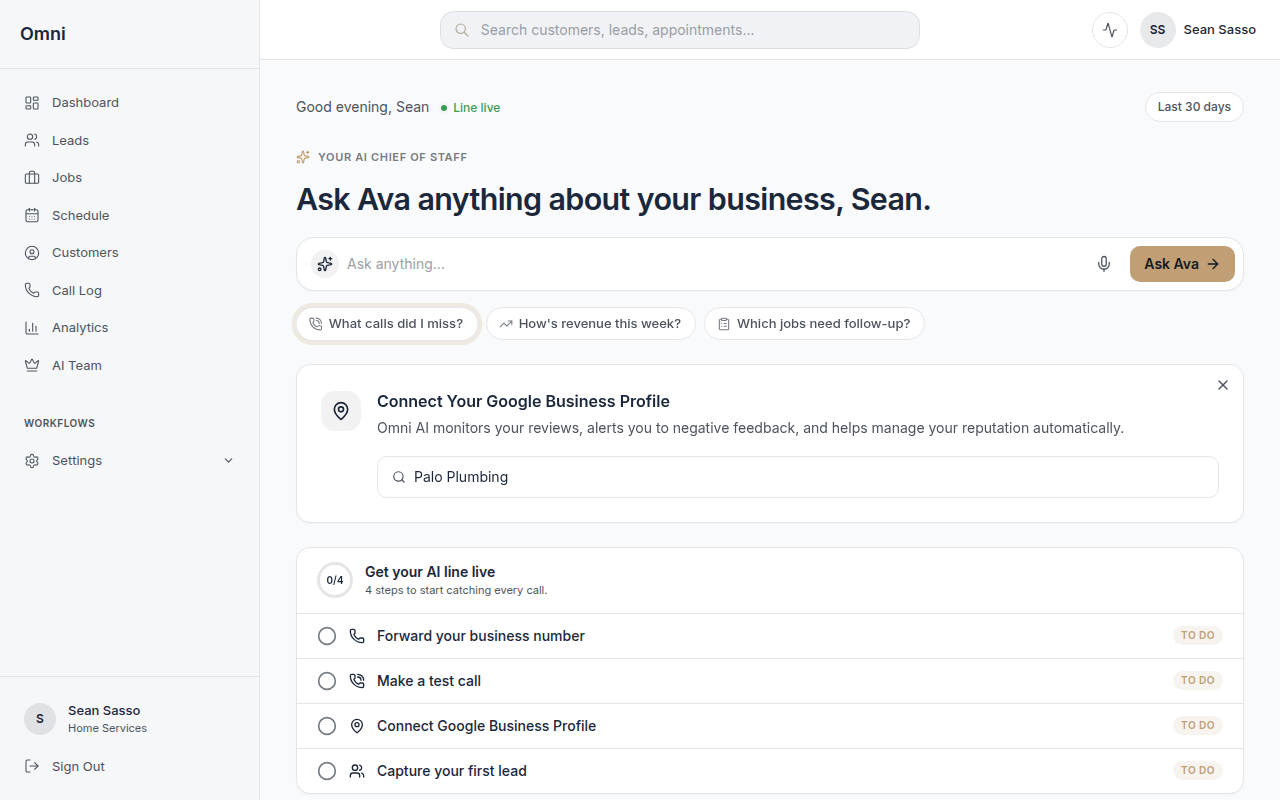
Task: Focus the Ask anything input
Action: tap(714, 264)
